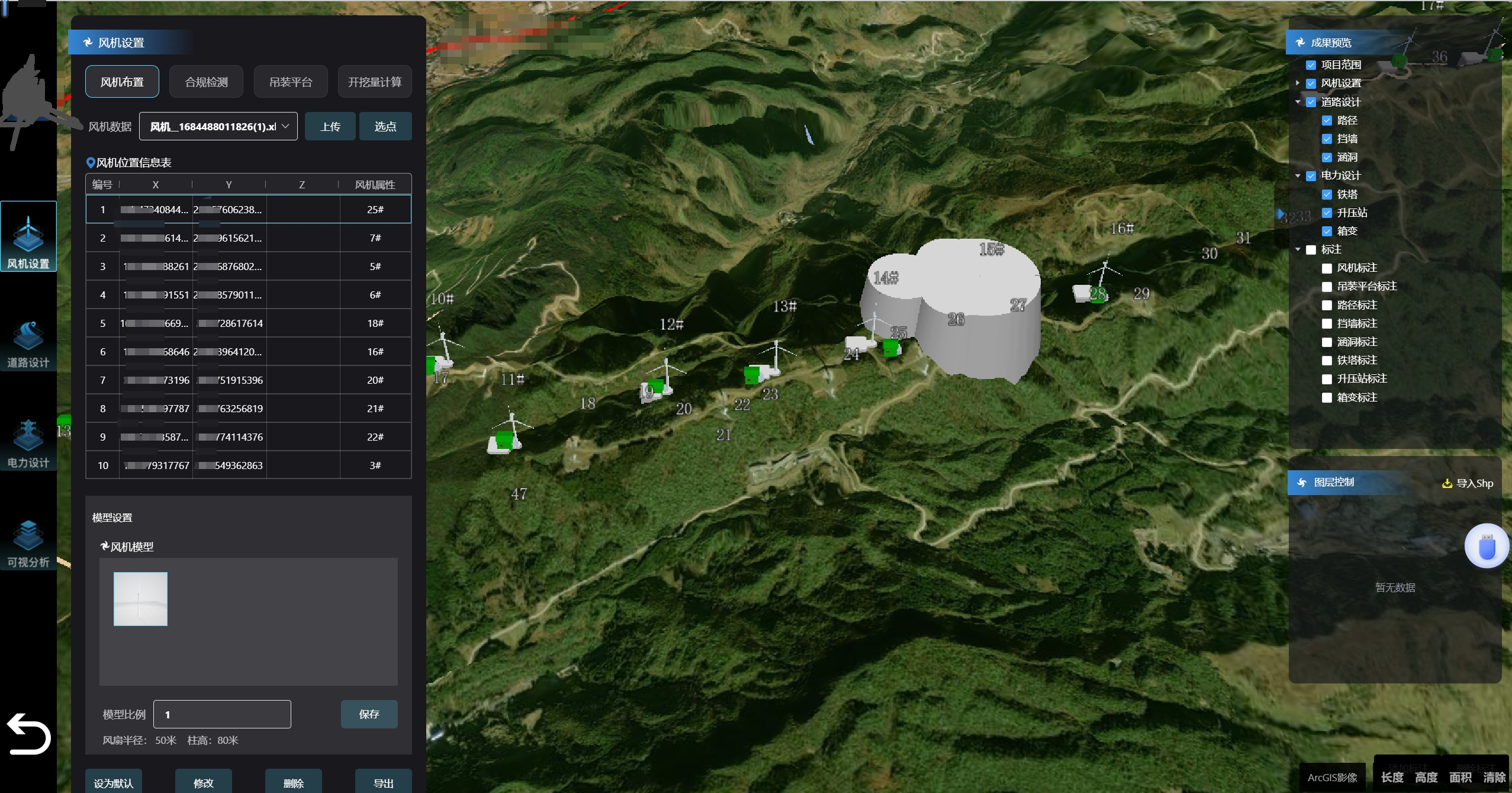Click the 面积 measure tool
This screenshot has height=793, width=1512.
(x=1460, y=777)
